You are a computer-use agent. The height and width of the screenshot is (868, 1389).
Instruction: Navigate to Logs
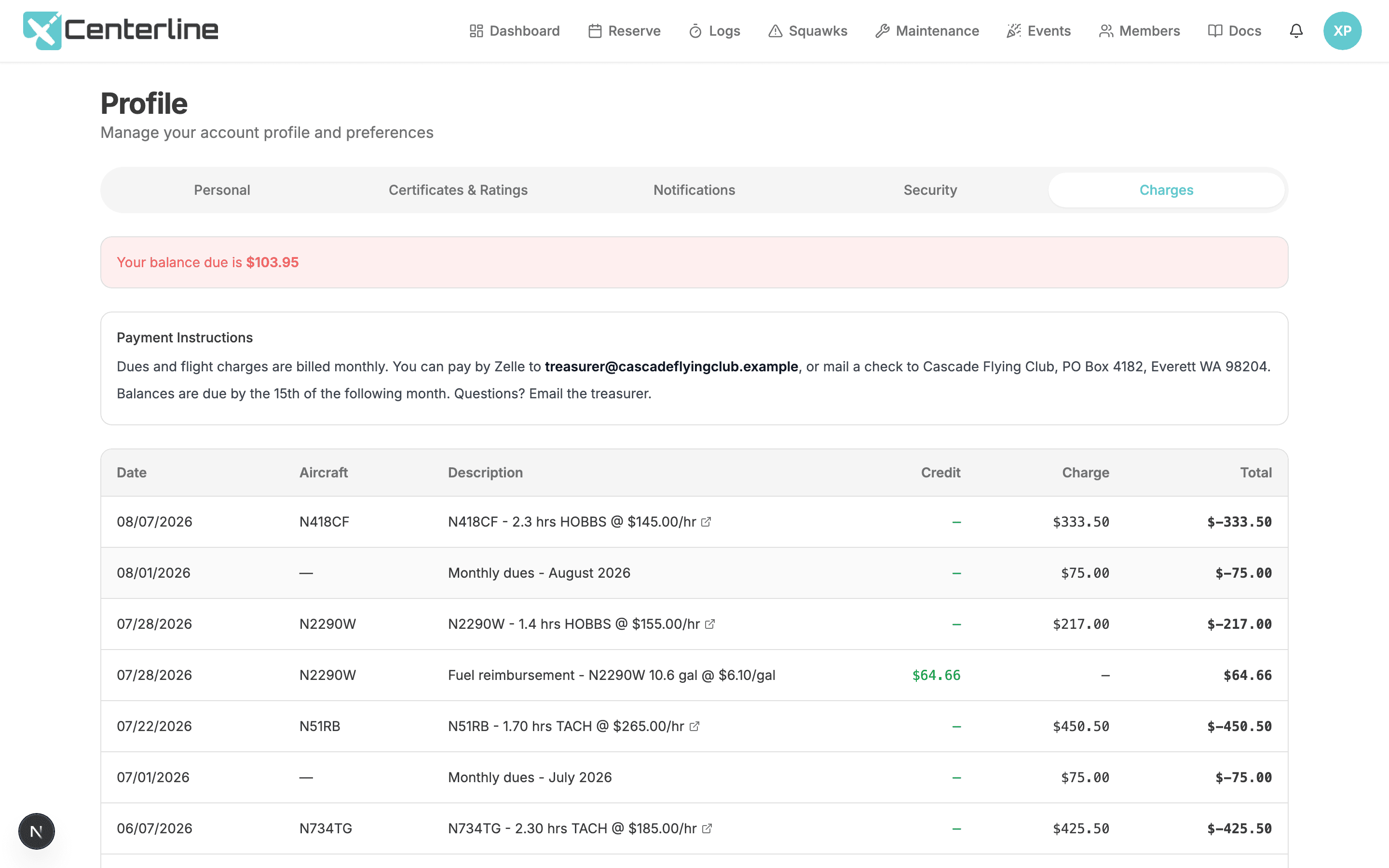click(715, 31)
